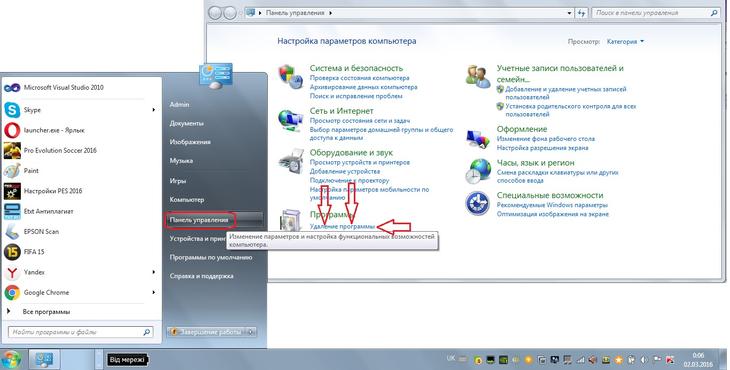
Task: Expand the Skype jump list arrow
Action: point(154,110)
